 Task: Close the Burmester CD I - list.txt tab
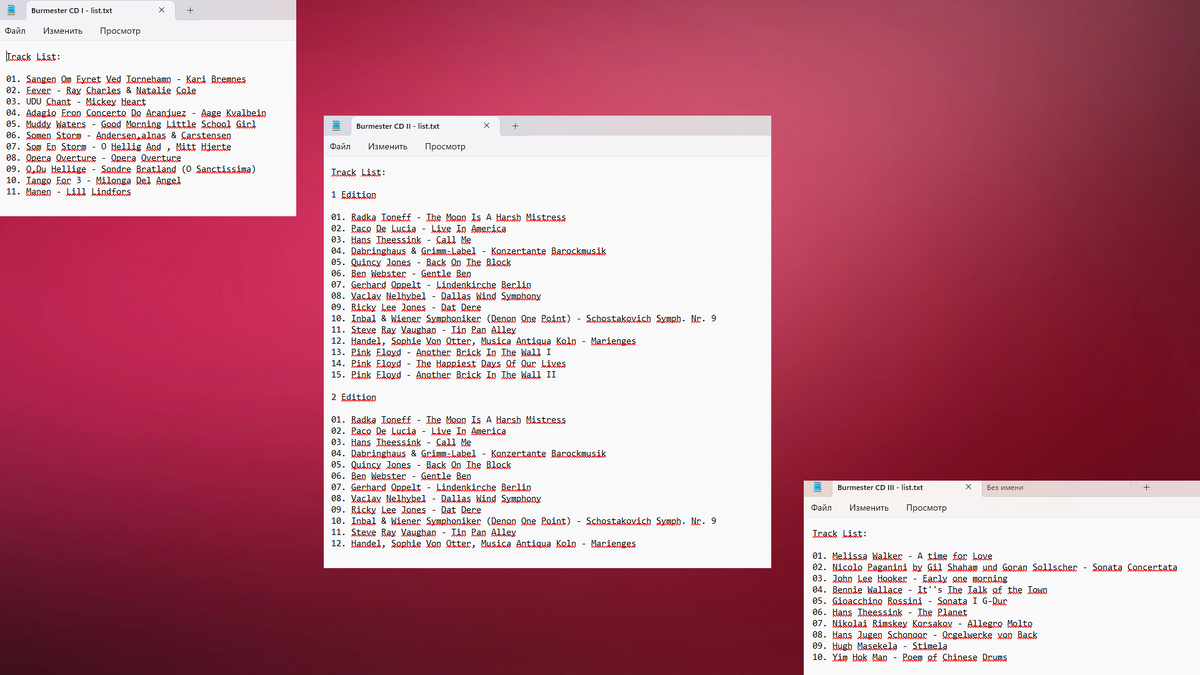point(162,10)
